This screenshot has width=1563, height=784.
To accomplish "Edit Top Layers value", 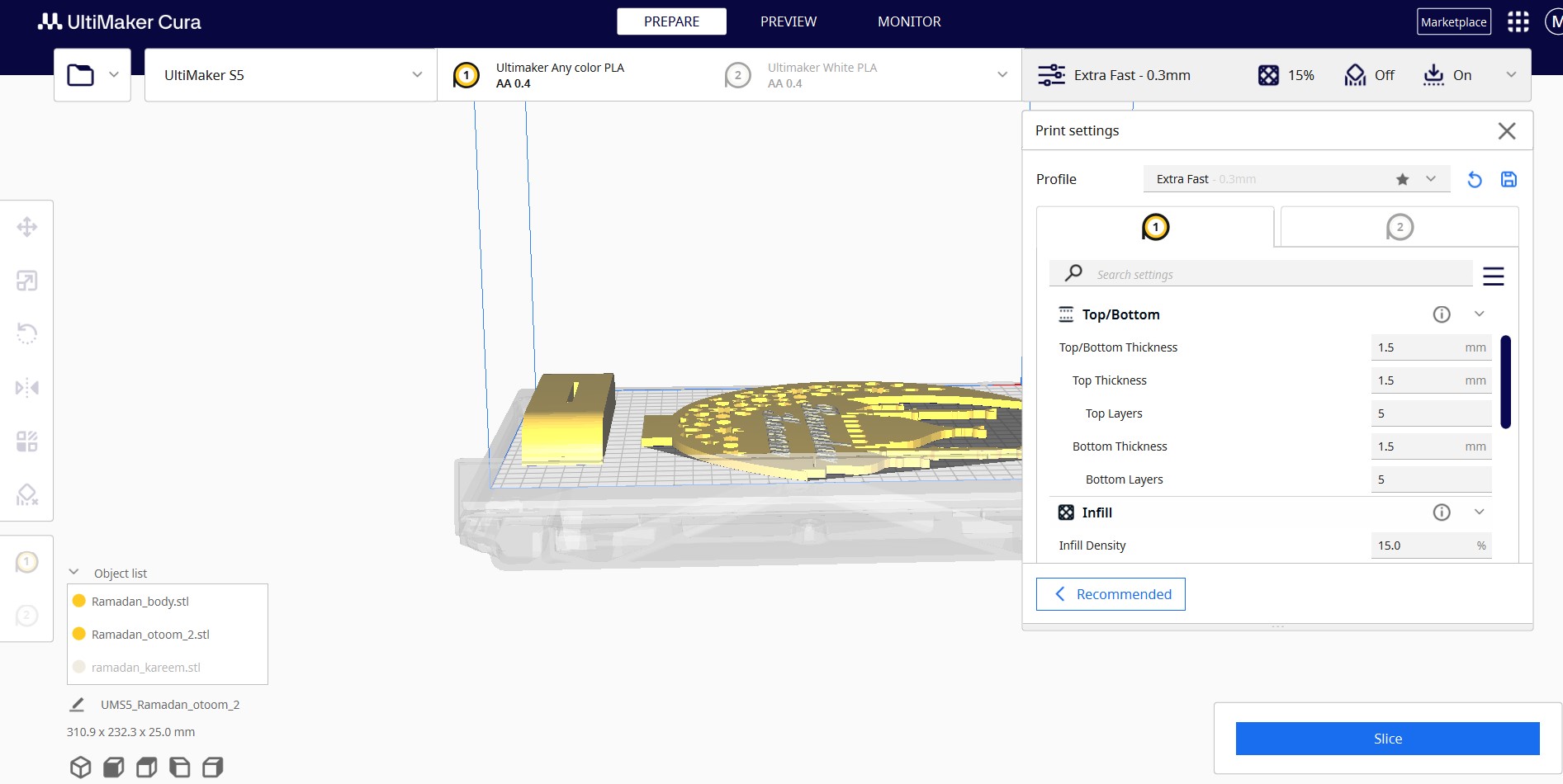I will [x=1432, y=413].
